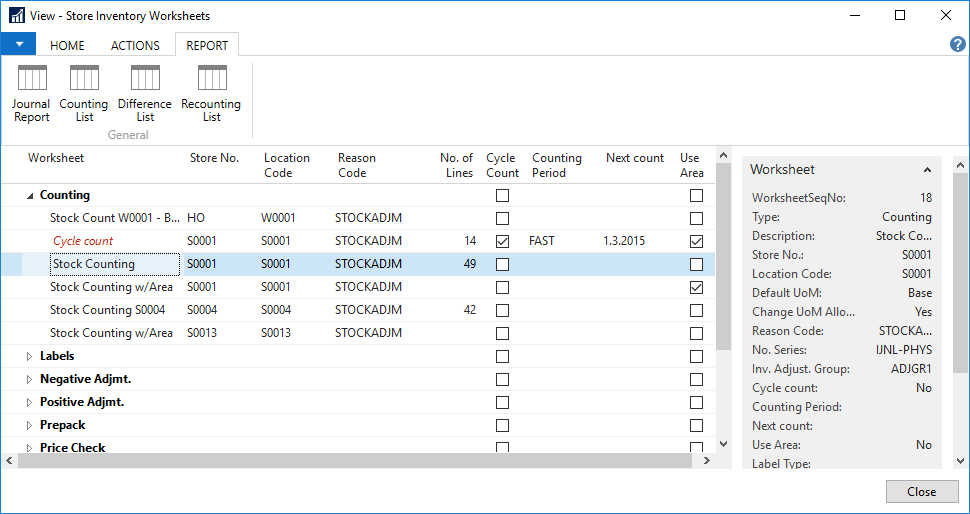The width and height of the screenshot is (970, 514).
Task: Click the Dynamics NAV app icon in title bar
Action: point(16,16)
